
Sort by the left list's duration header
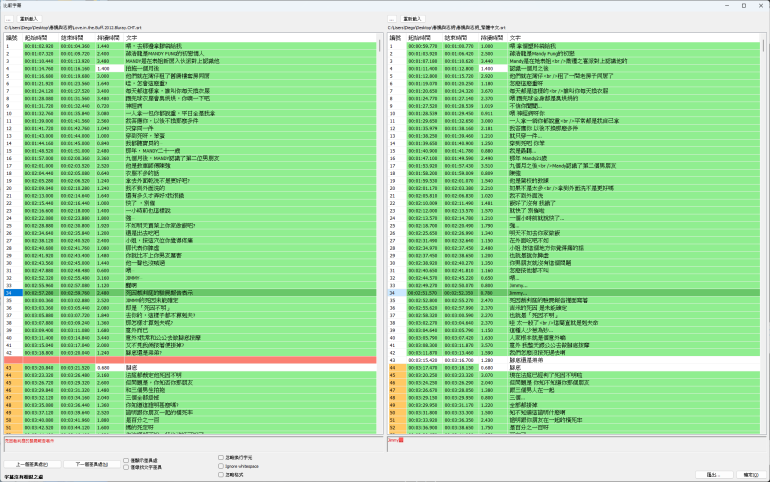110,38
